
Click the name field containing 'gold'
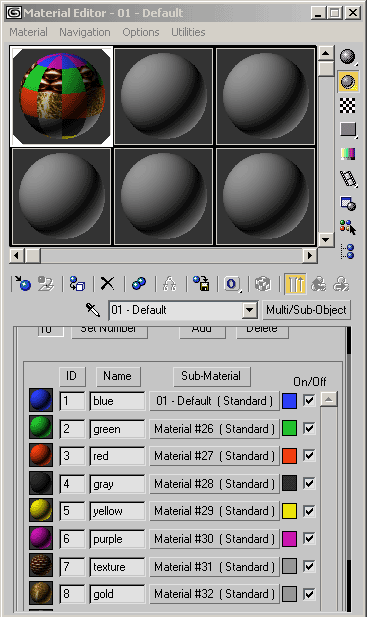tap(117, 594)
